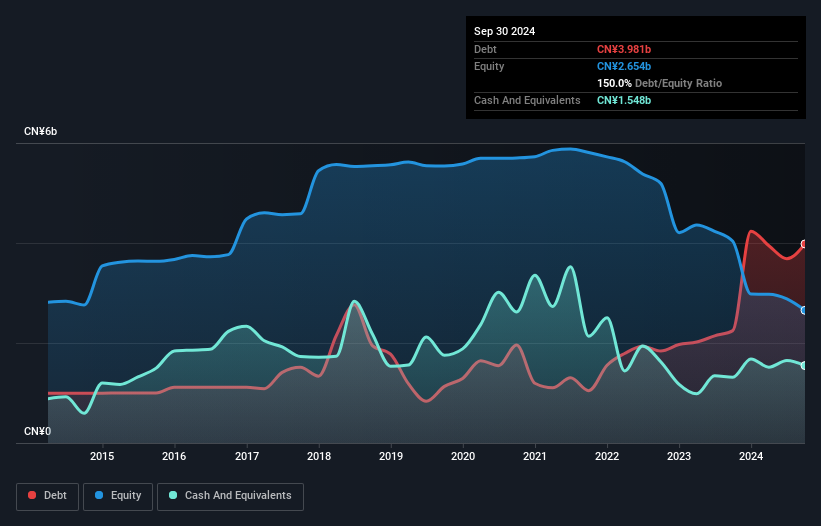
Task: Click the Debt value CN¥3.981b
Action: (x=624, y=49)
